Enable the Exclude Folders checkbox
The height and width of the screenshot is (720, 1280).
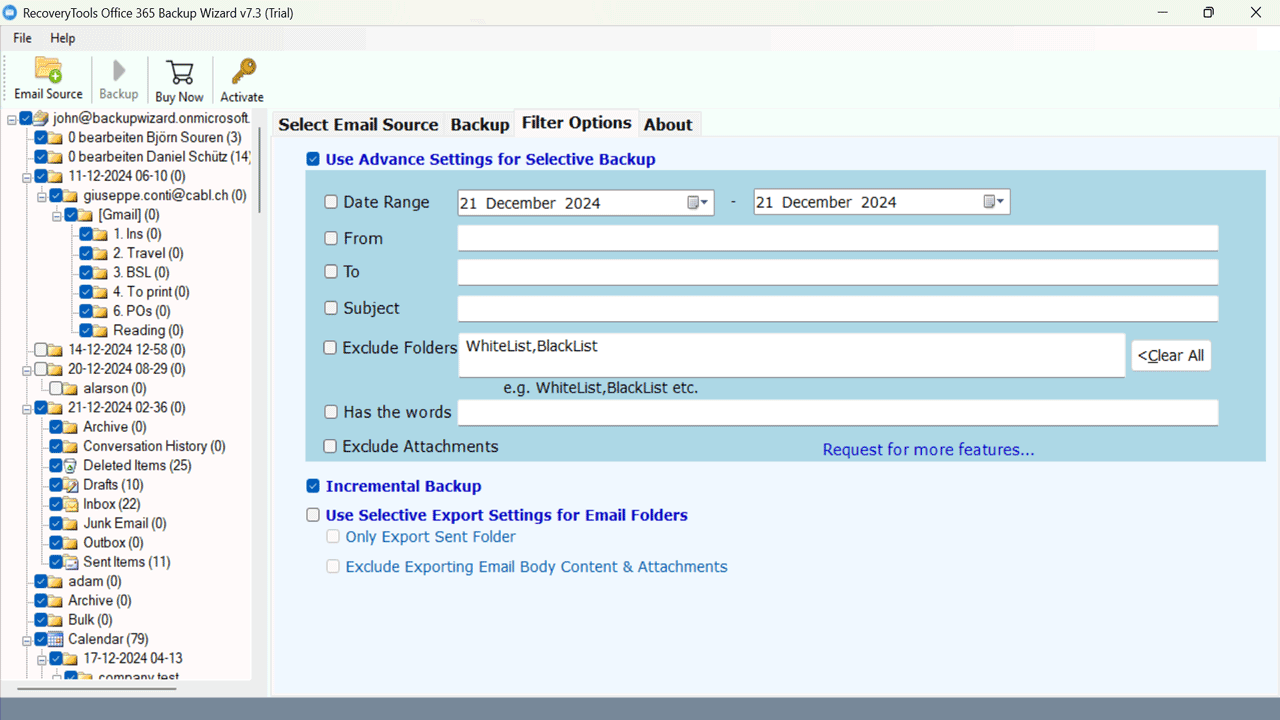tap(330, 348)
